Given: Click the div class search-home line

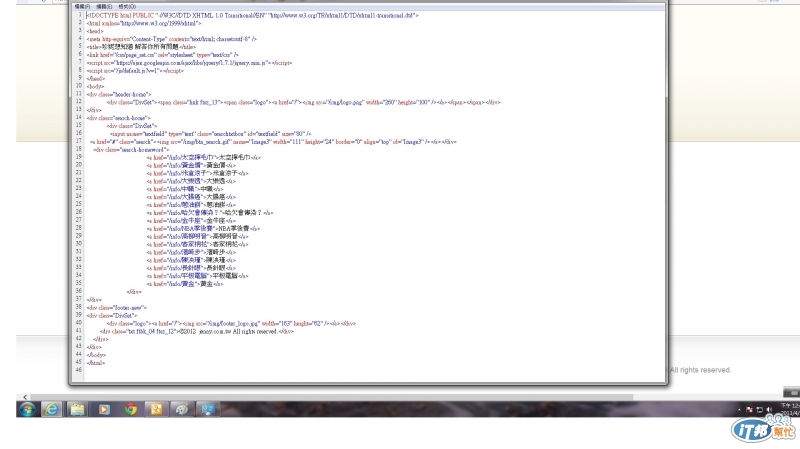Looking at the screenshot, I should [x=118, y=118].
